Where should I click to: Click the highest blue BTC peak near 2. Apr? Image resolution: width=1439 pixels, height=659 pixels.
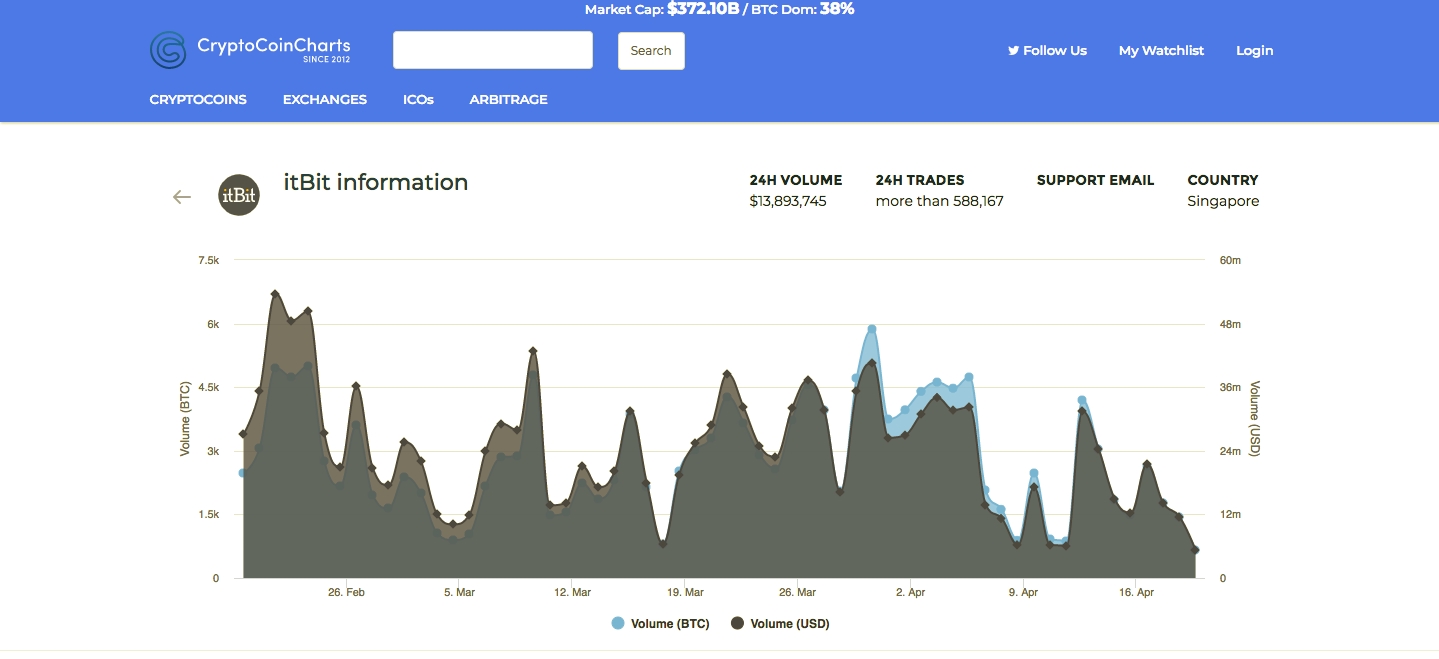coord(872,328)
